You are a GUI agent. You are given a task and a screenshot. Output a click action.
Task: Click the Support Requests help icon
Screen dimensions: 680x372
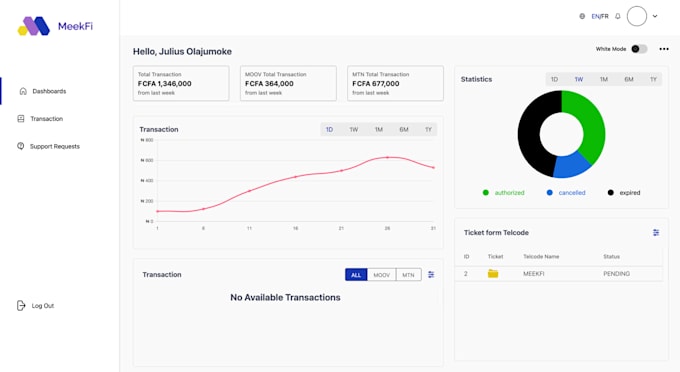pos(20,146)
